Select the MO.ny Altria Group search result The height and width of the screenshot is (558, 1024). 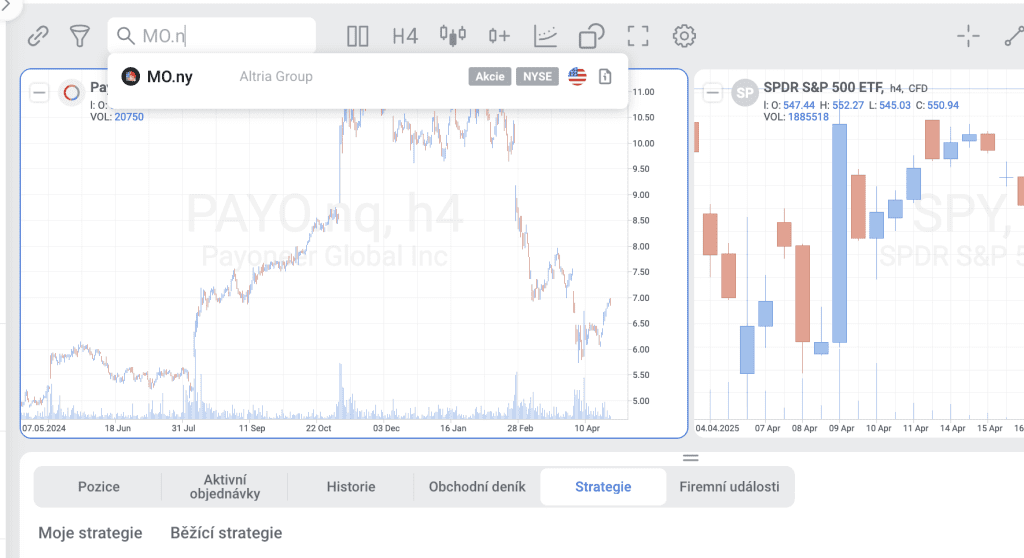[x=368, y=76]
